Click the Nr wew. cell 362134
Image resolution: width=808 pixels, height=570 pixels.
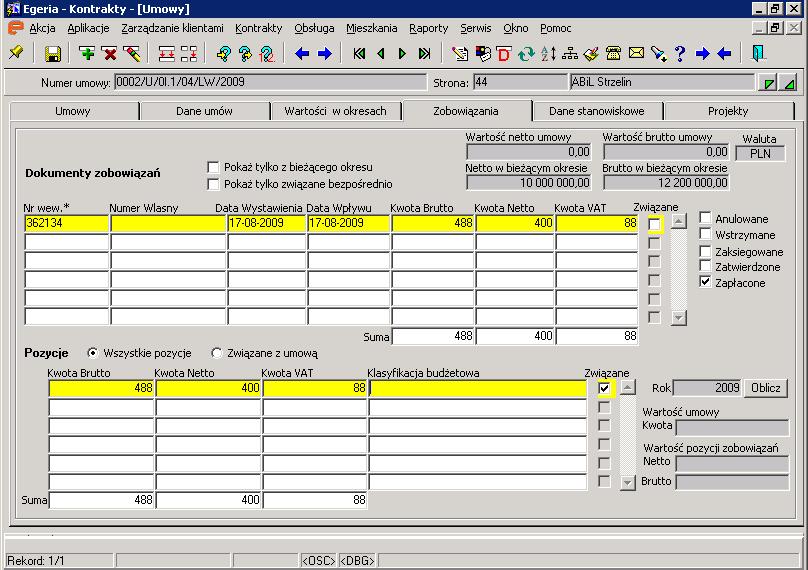tap(66, 223)
